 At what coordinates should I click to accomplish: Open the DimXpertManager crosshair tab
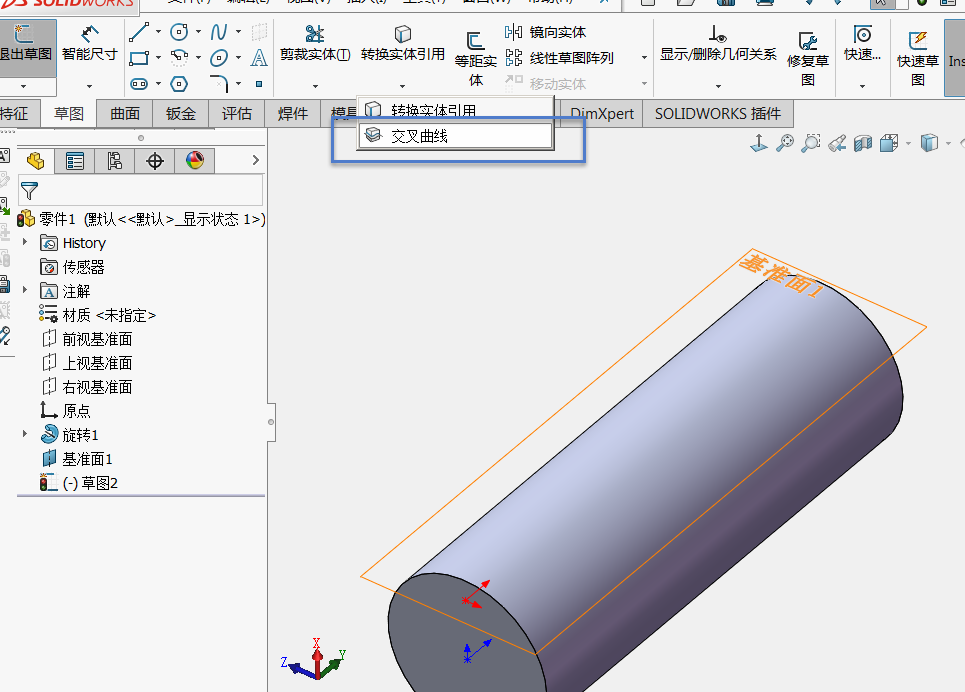pyautogui.click(x=154, y=161)
